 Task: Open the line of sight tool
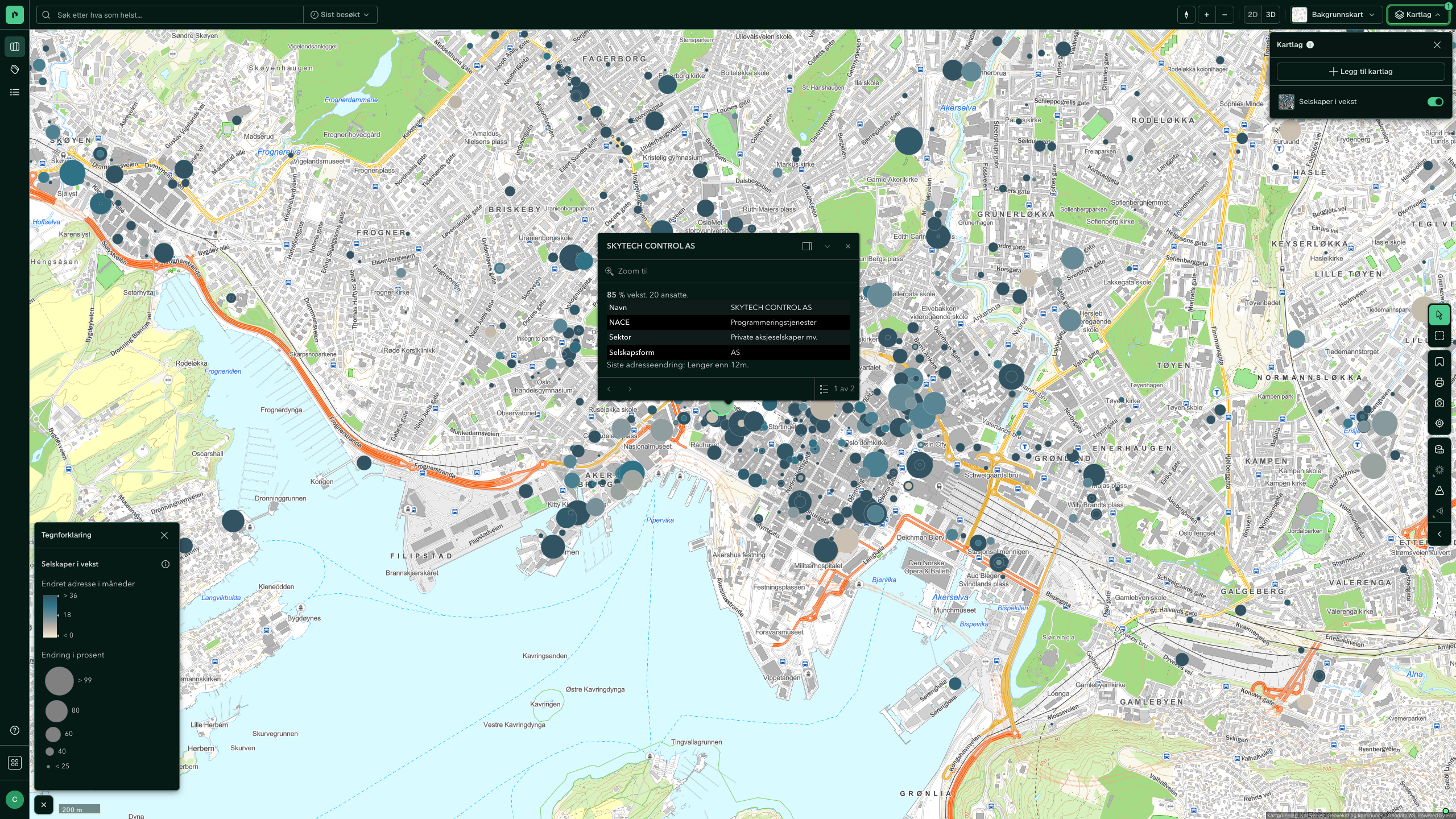[x=1440, y=511]
